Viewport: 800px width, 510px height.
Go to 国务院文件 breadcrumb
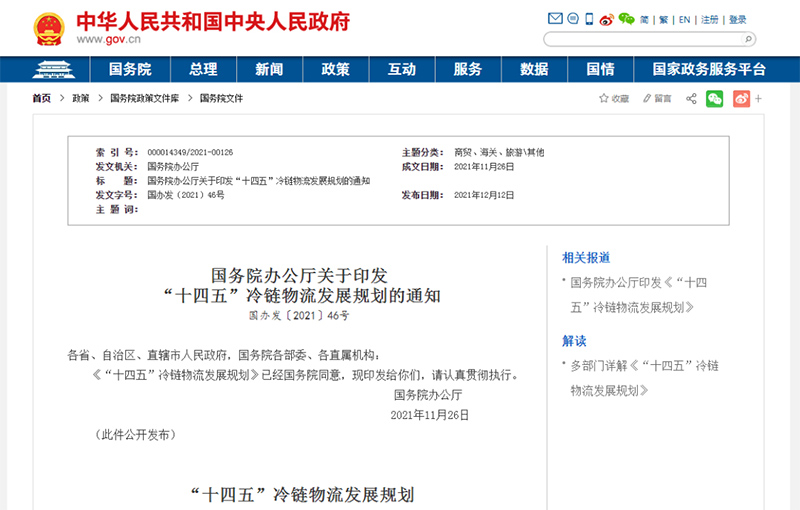click(x=221, y=98)
